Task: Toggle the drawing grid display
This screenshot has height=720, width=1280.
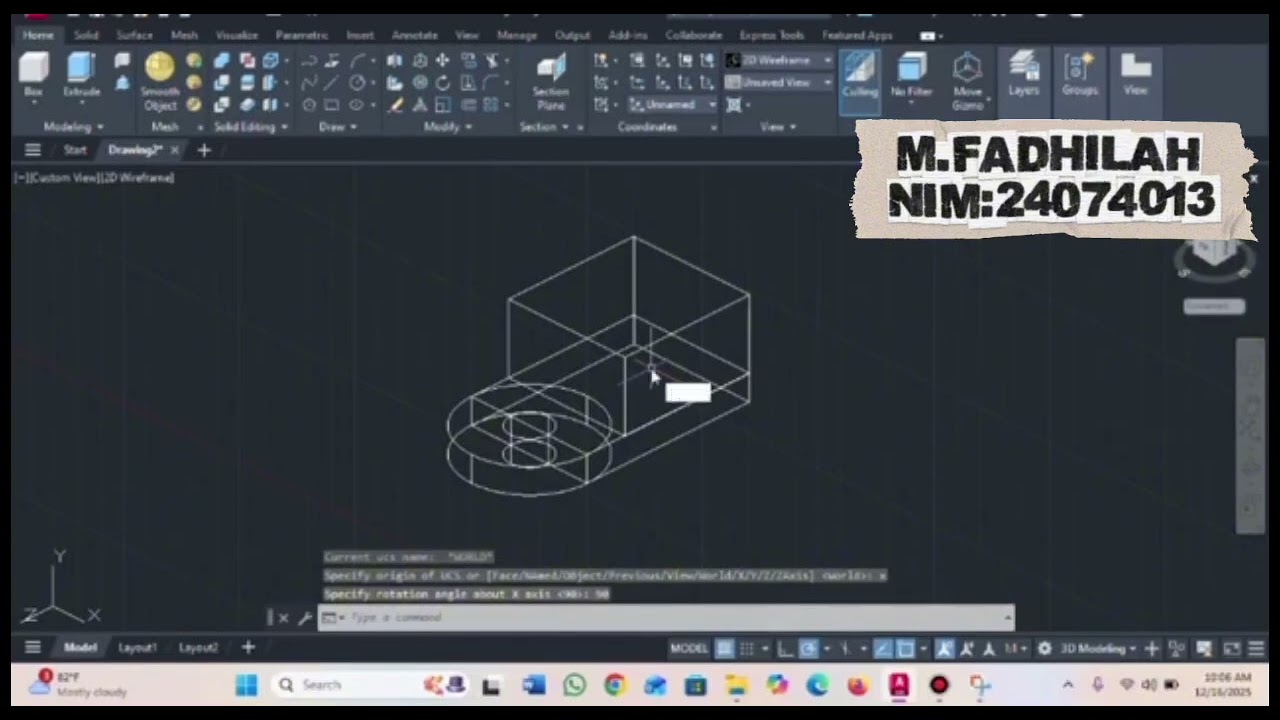Action: pyautogui.click(x=725, y=648)
